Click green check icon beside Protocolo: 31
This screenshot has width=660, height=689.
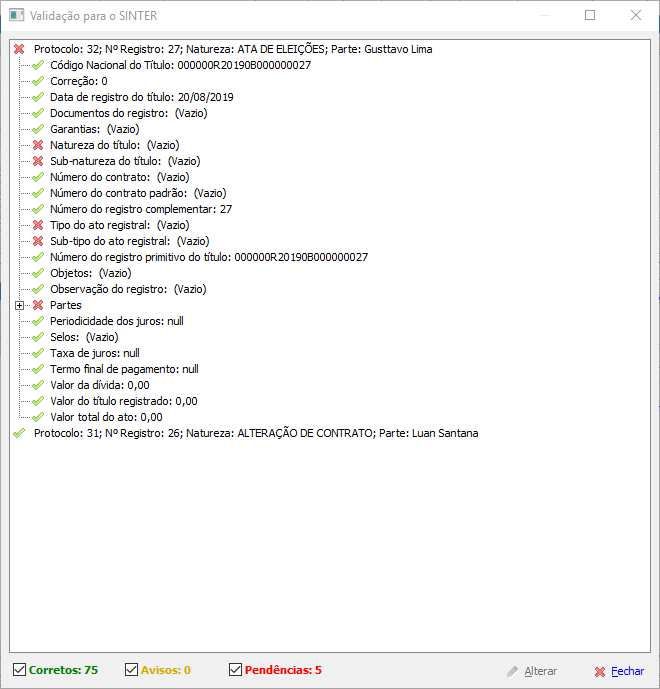point(19,433)
